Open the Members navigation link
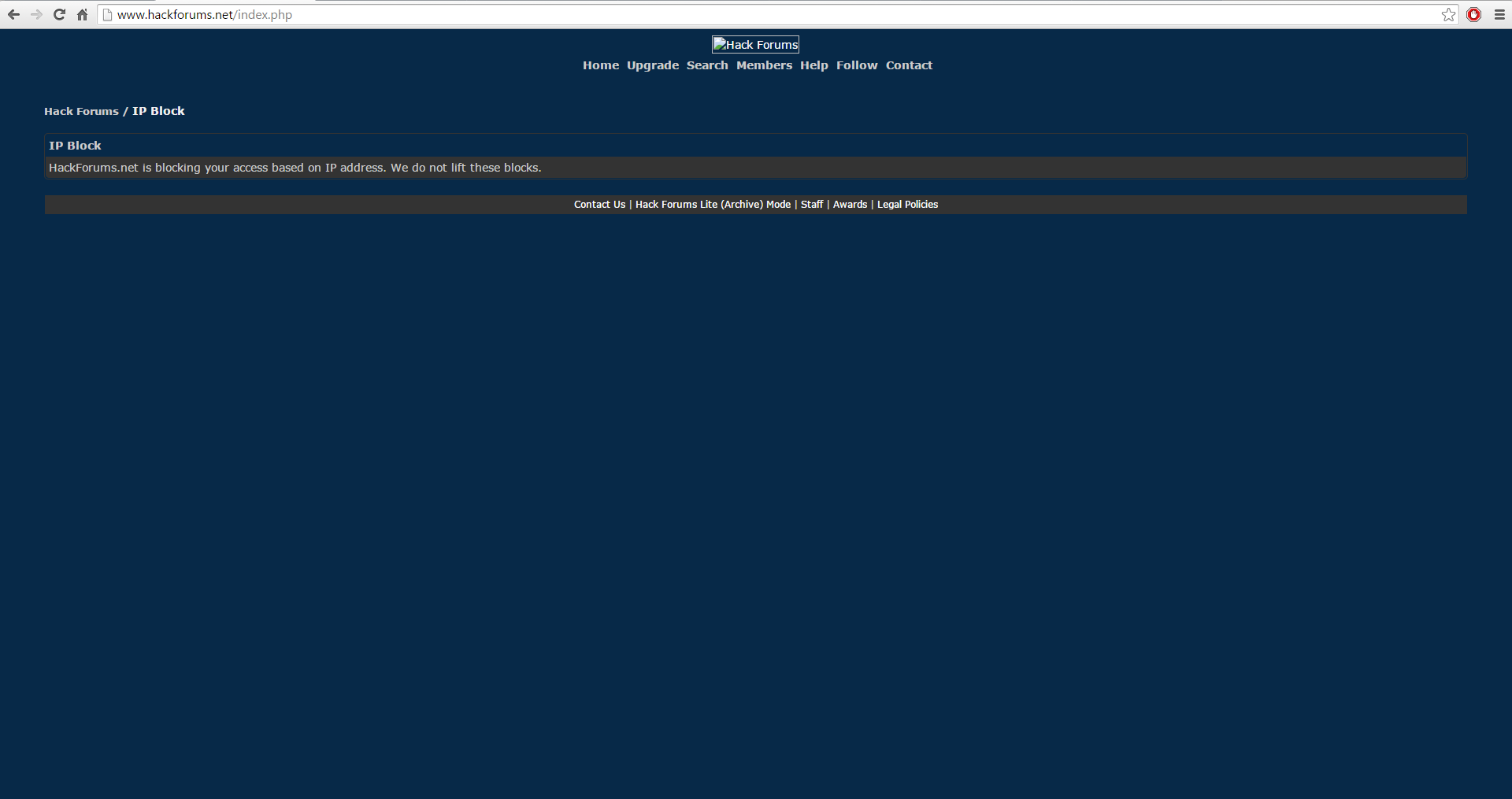The width and height of the screenshot is (1512, 799). (764, 65)
